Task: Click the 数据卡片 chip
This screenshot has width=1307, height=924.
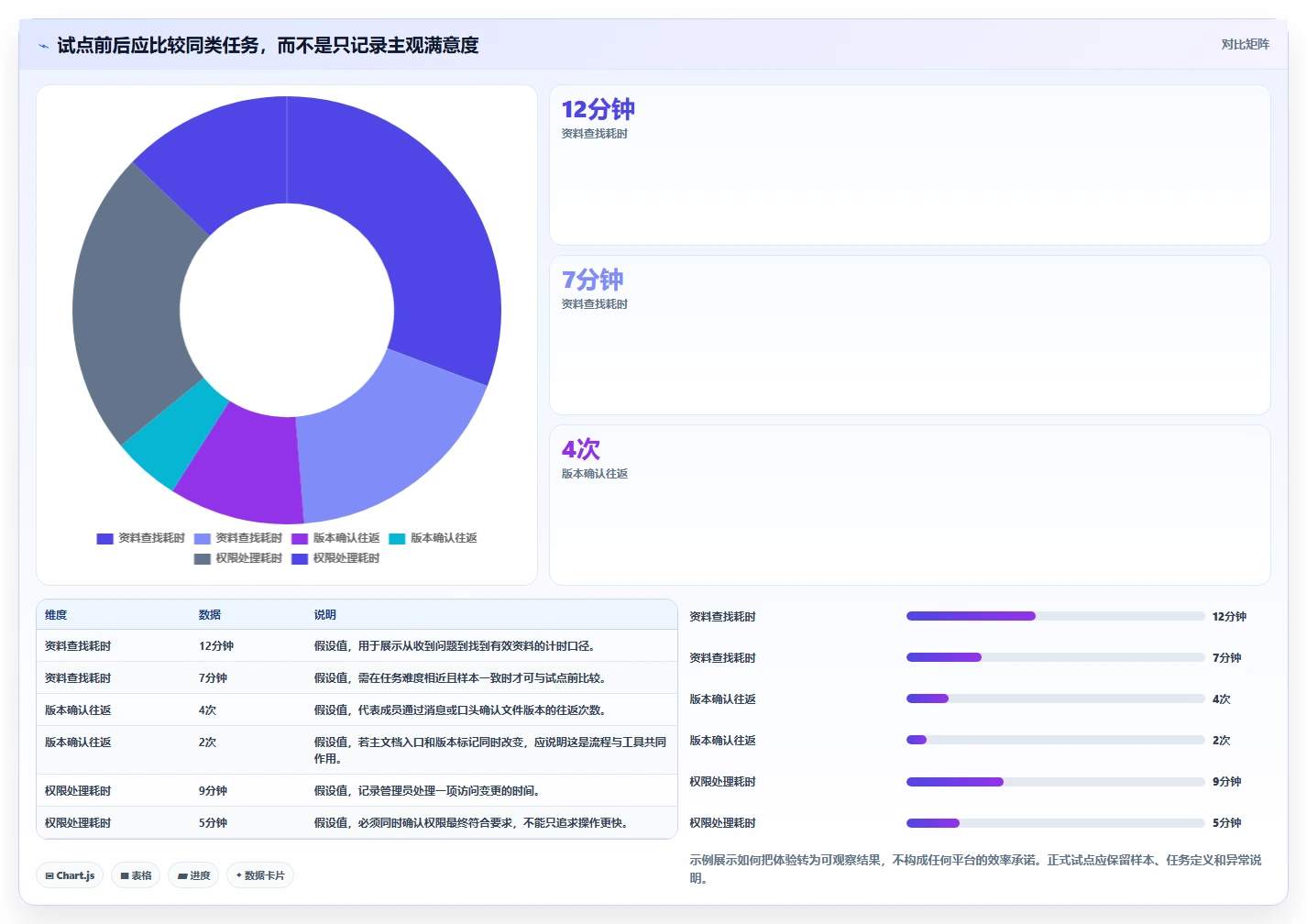Action: 260,875
